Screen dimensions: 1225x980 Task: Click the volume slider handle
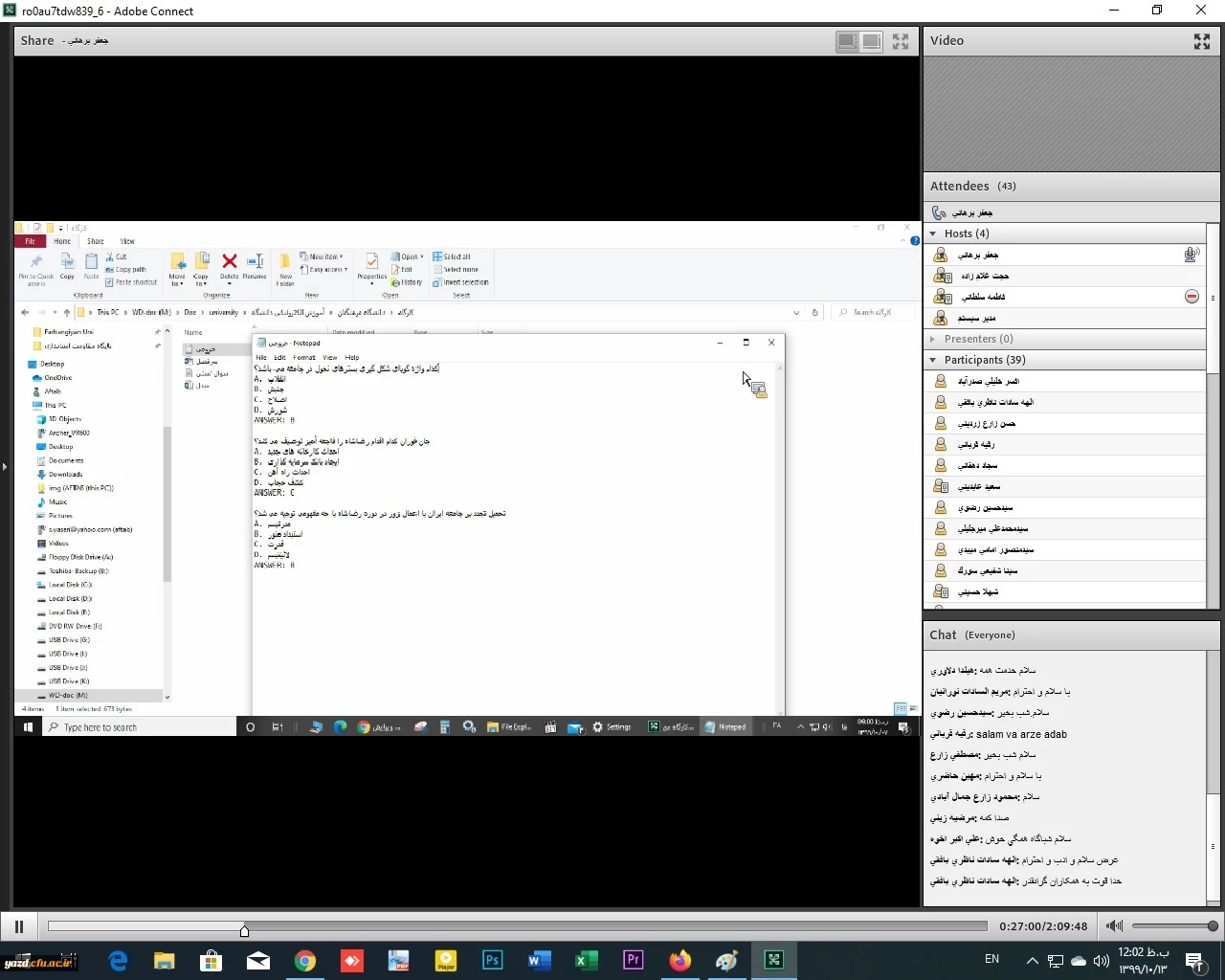(1213, 926)
